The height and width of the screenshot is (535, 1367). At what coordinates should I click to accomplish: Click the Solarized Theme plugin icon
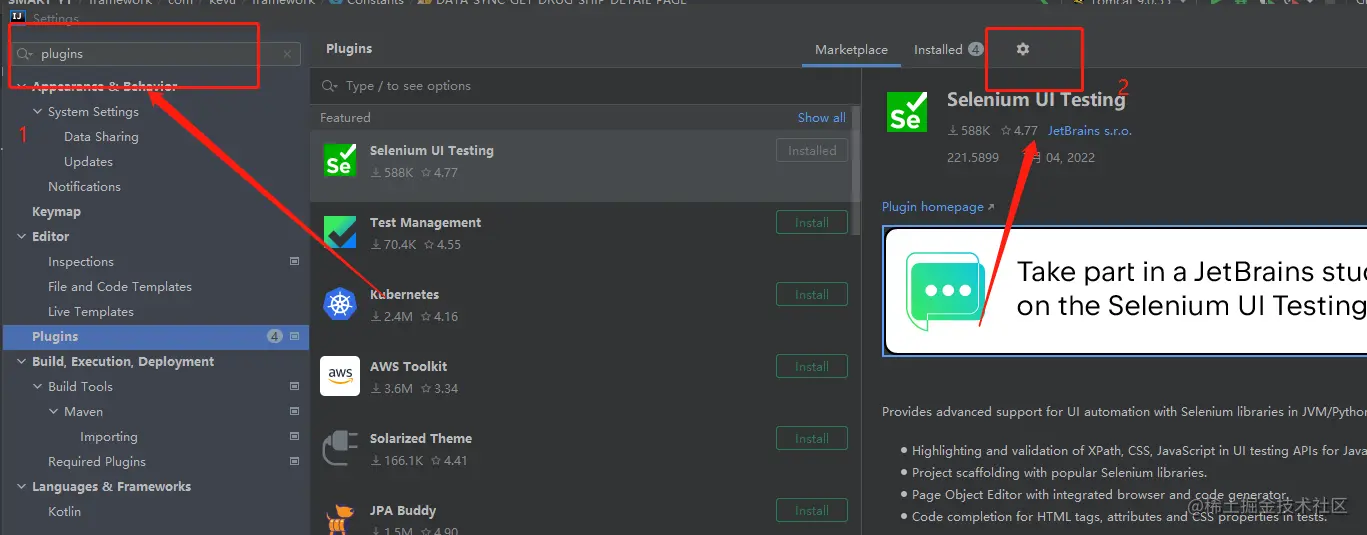pos(340,448)
